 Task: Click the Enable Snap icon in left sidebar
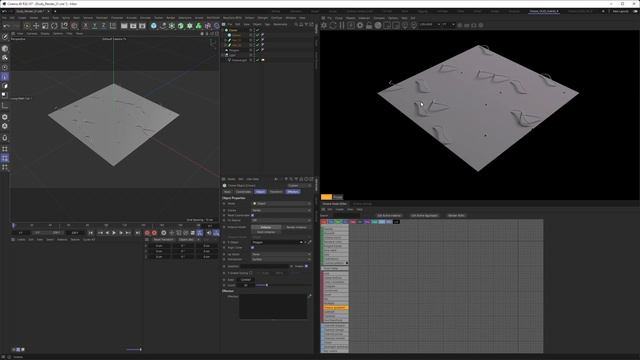(5, 138)
